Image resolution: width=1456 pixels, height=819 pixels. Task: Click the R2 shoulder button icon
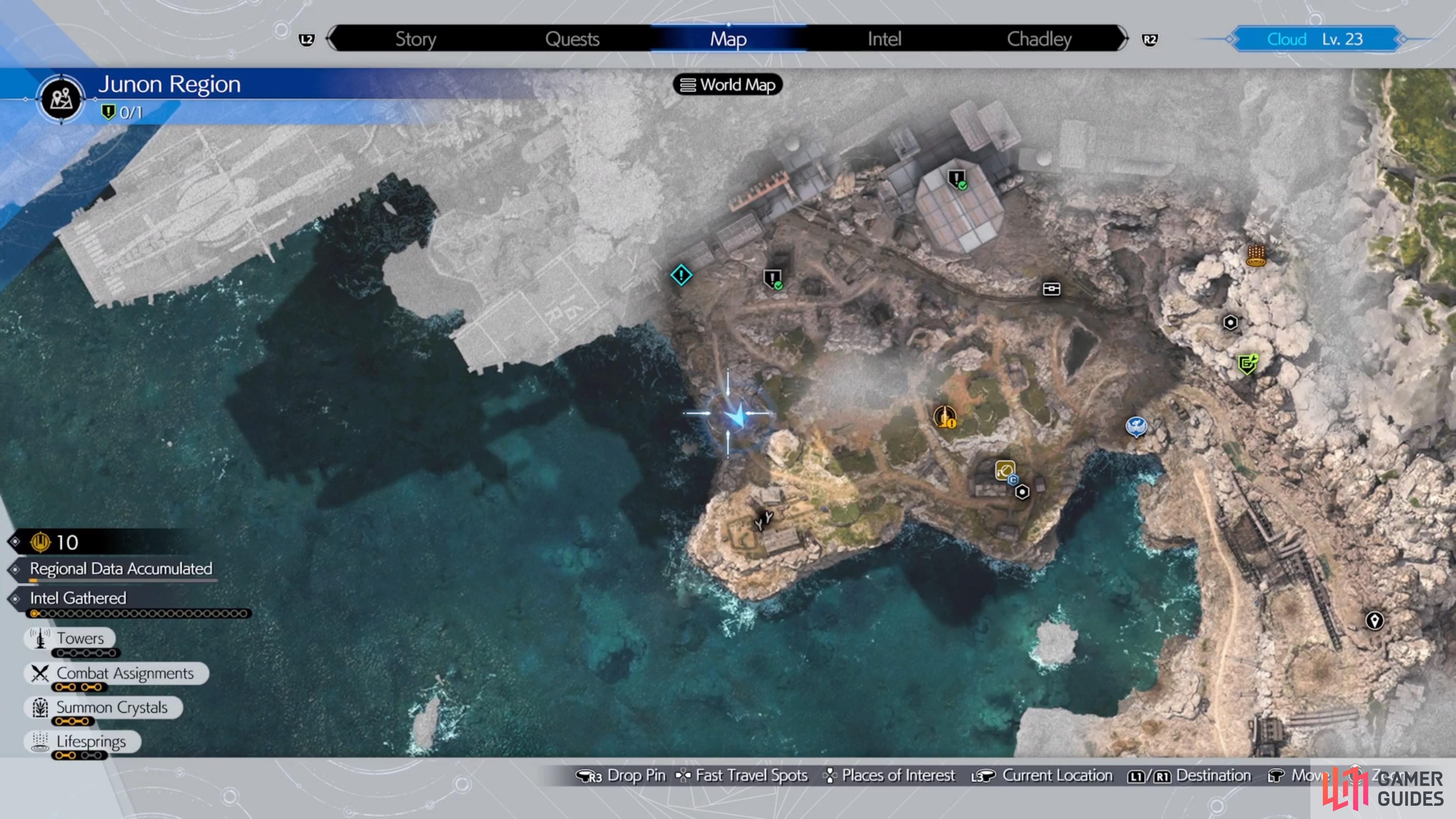tap(1149, 39)
